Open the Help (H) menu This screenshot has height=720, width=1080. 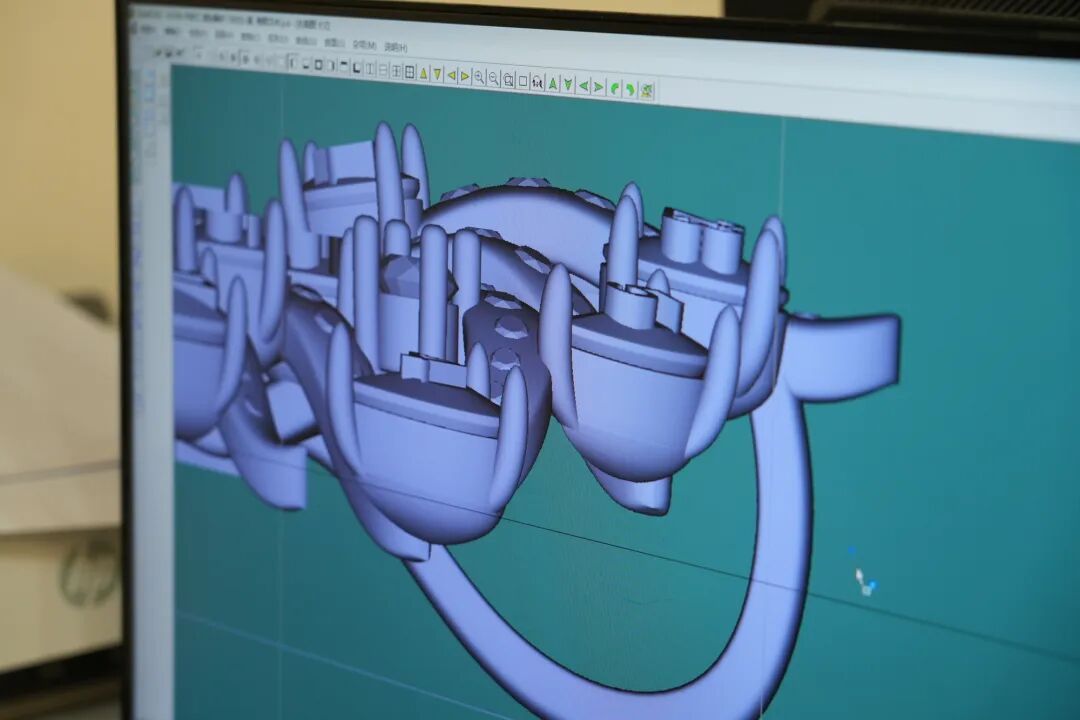point(395,47)
